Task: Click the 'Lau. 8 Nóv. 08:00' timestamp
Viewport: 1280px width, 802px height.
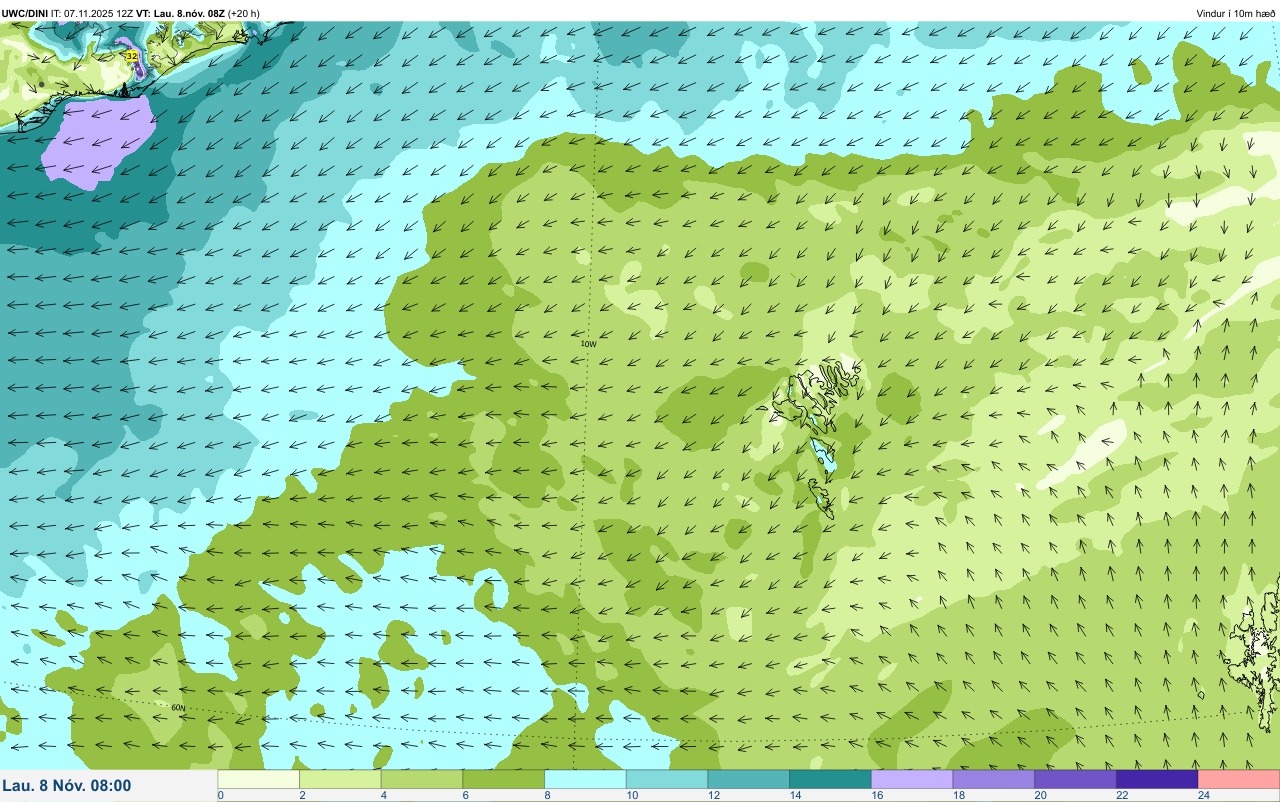Action: [67, 786]
